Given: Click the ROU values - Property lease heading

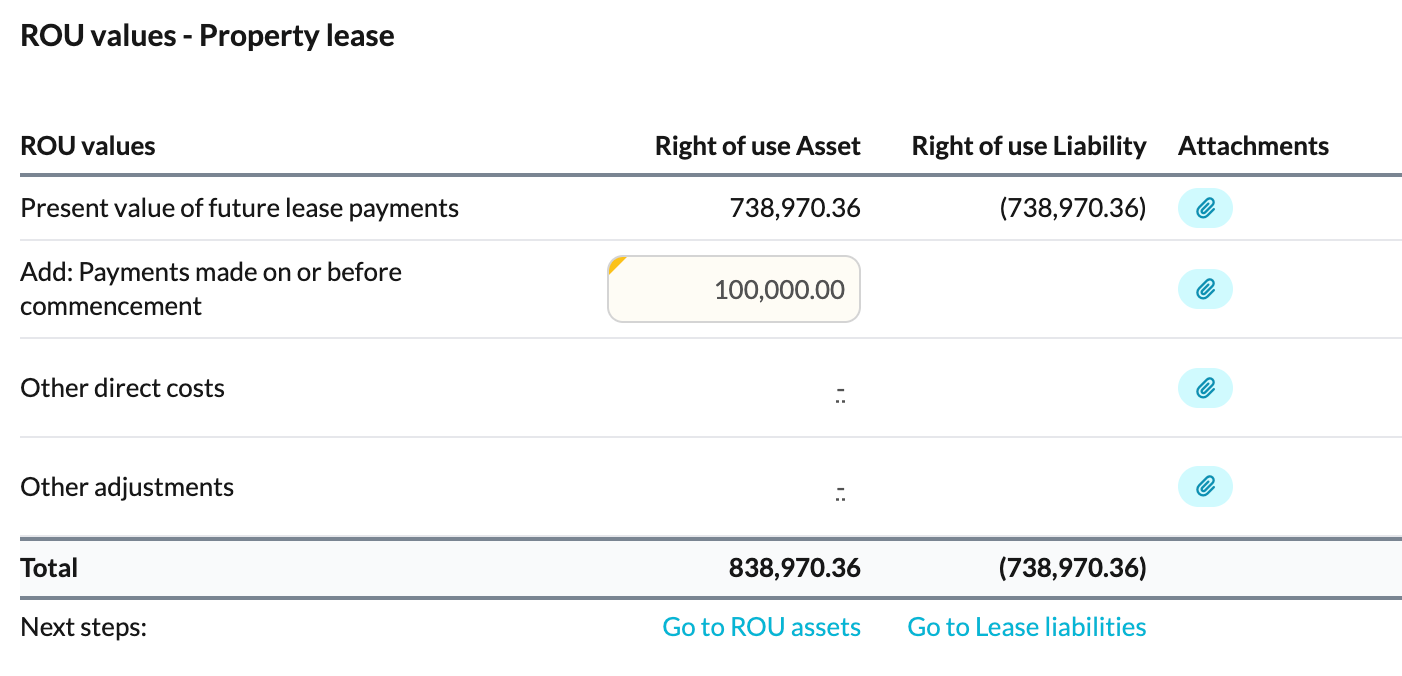Looking at the screenshot, I should pos(207,37).
